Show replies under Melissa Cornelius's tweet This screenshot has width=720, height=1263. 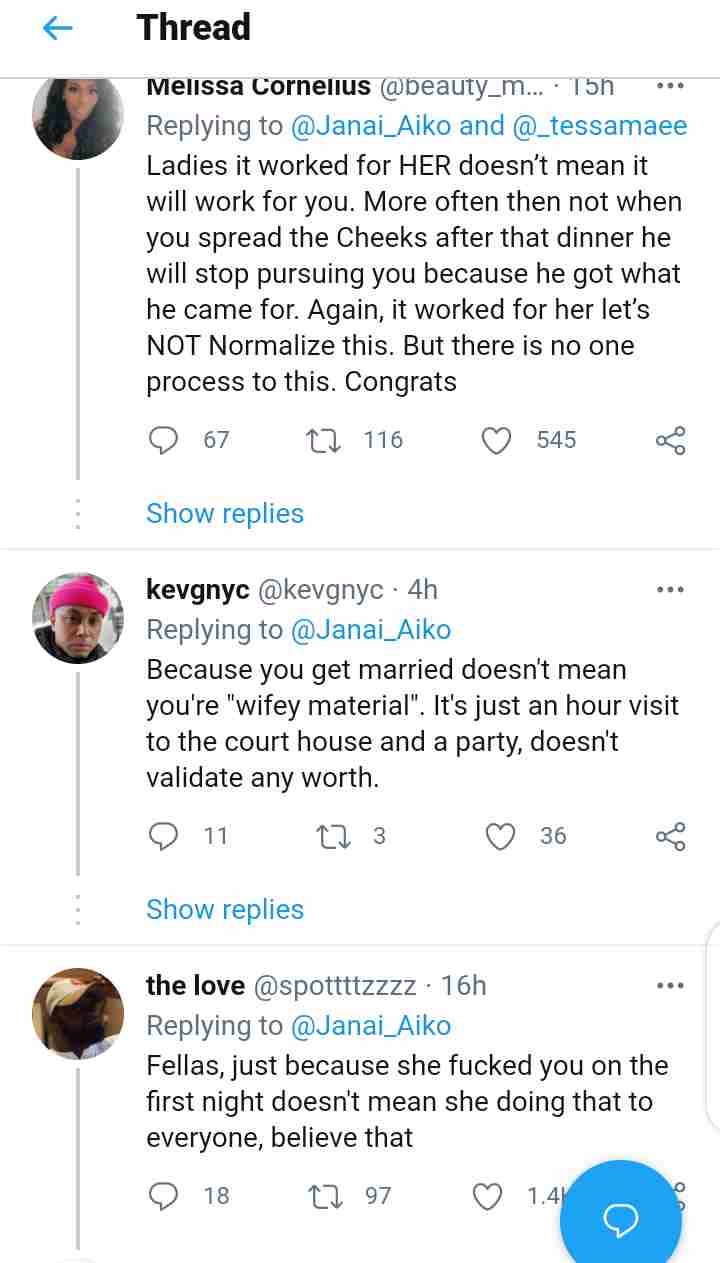(225, 513)
